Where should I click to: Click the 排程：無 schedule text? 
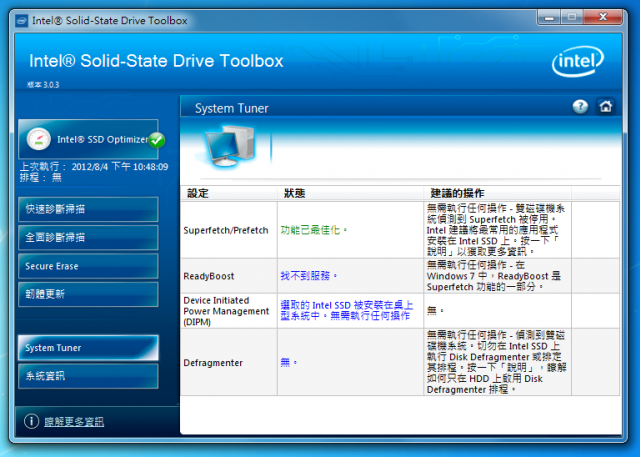pyautogui.click(x=41, y=177)
